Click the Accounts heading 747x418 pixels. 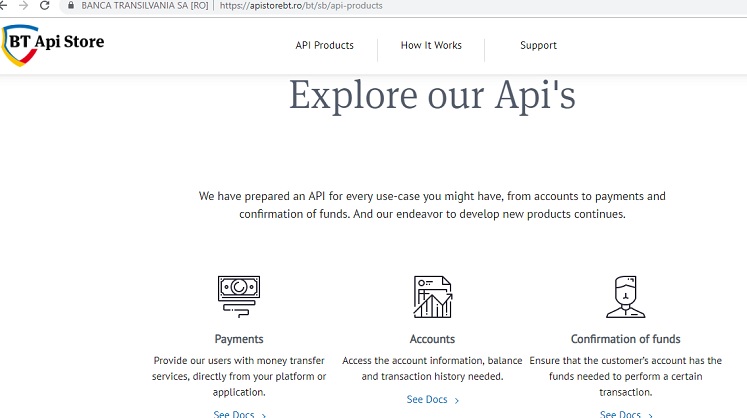click(432, 339)
